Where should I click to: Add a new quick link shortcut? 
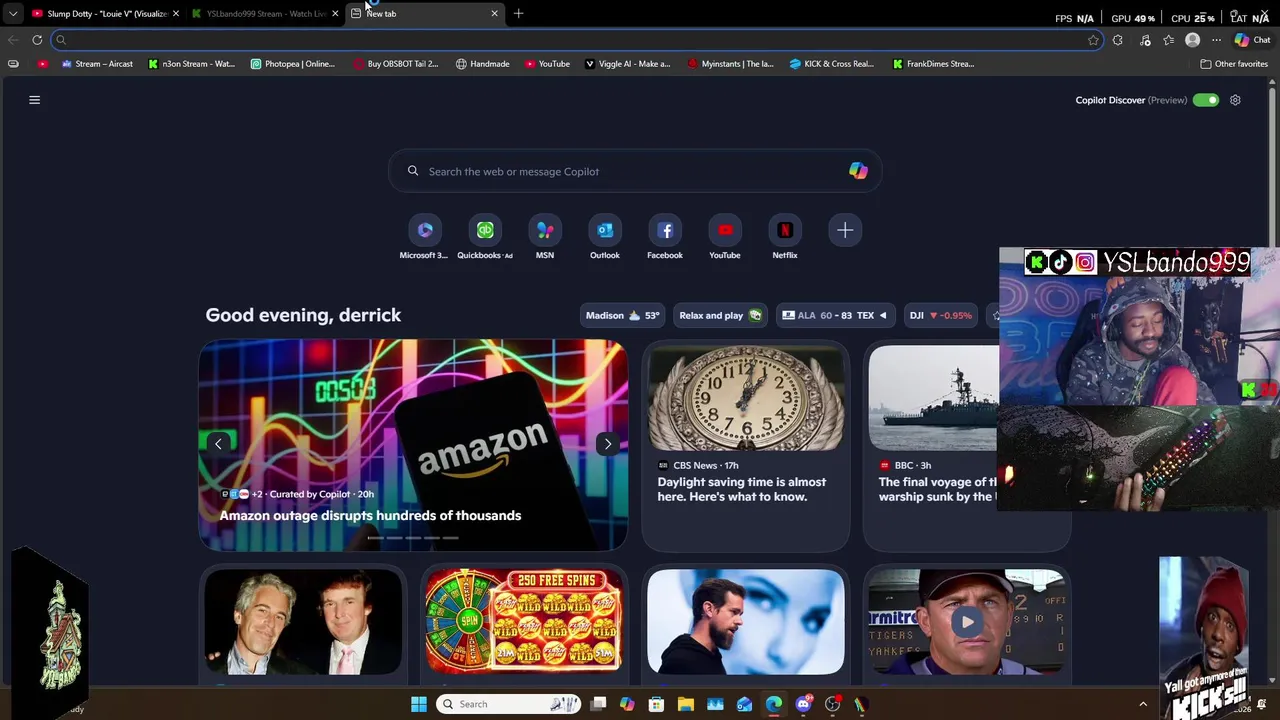[x=845, y=231]
